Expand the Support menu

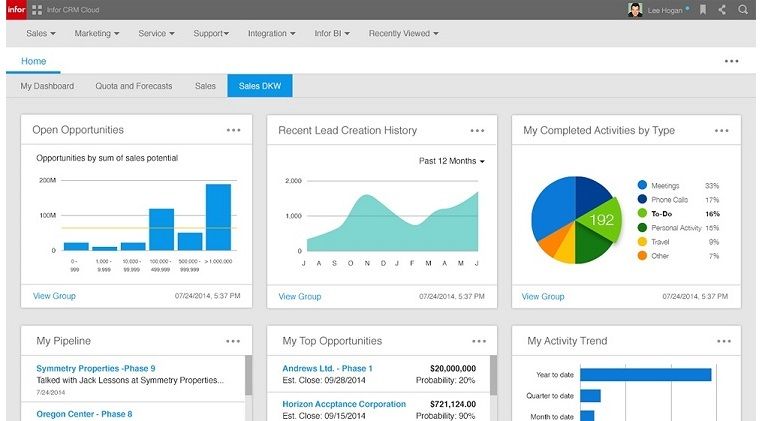211,34
